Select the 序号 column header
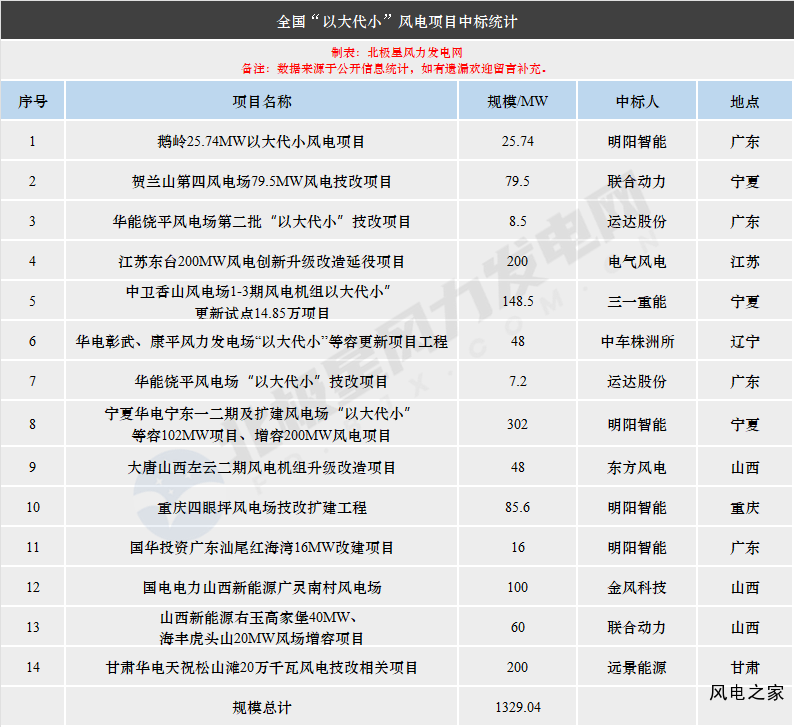Screen dimensions: 794x727 coord(33,101)
